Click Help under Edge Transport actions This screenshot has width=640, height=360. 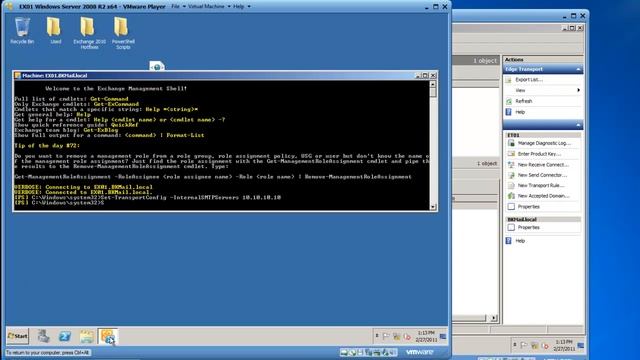pyautogui.click(x=520, y=112)
